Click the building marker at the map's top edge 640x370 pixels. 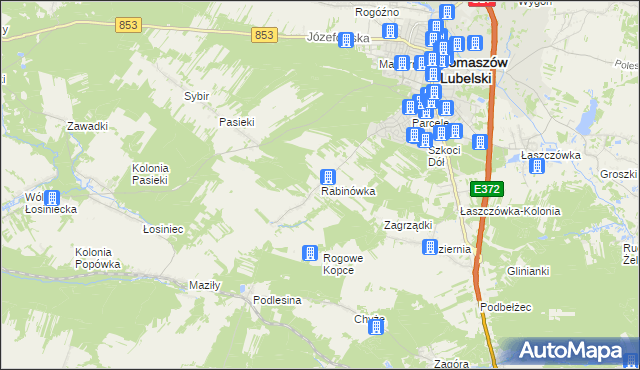[x=447, y=12]
